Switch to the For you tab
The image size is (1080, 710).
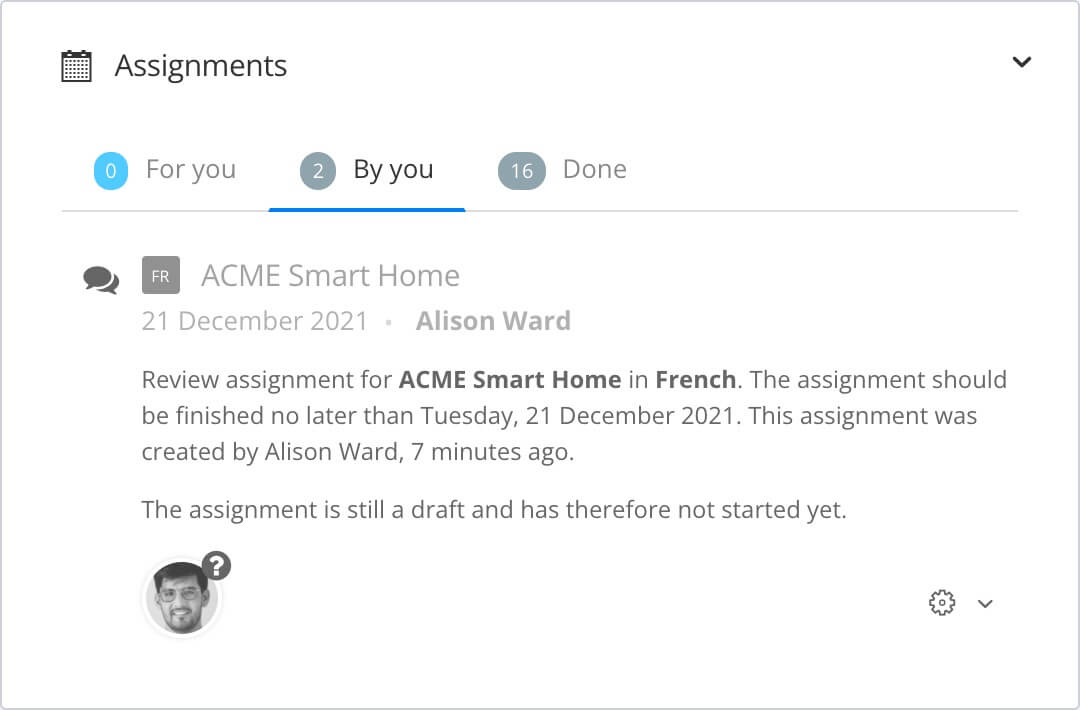tap(191, 170)
